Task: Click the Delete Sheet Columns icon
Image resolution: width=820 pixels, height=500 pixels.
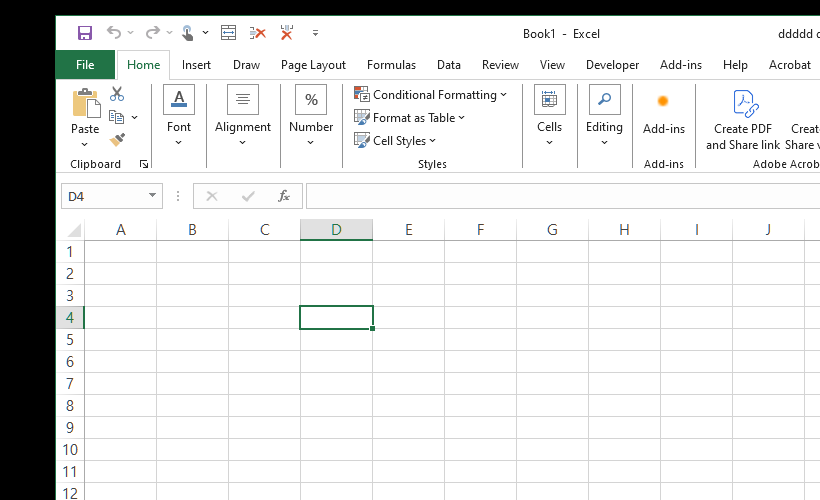Action: point(287,32)
